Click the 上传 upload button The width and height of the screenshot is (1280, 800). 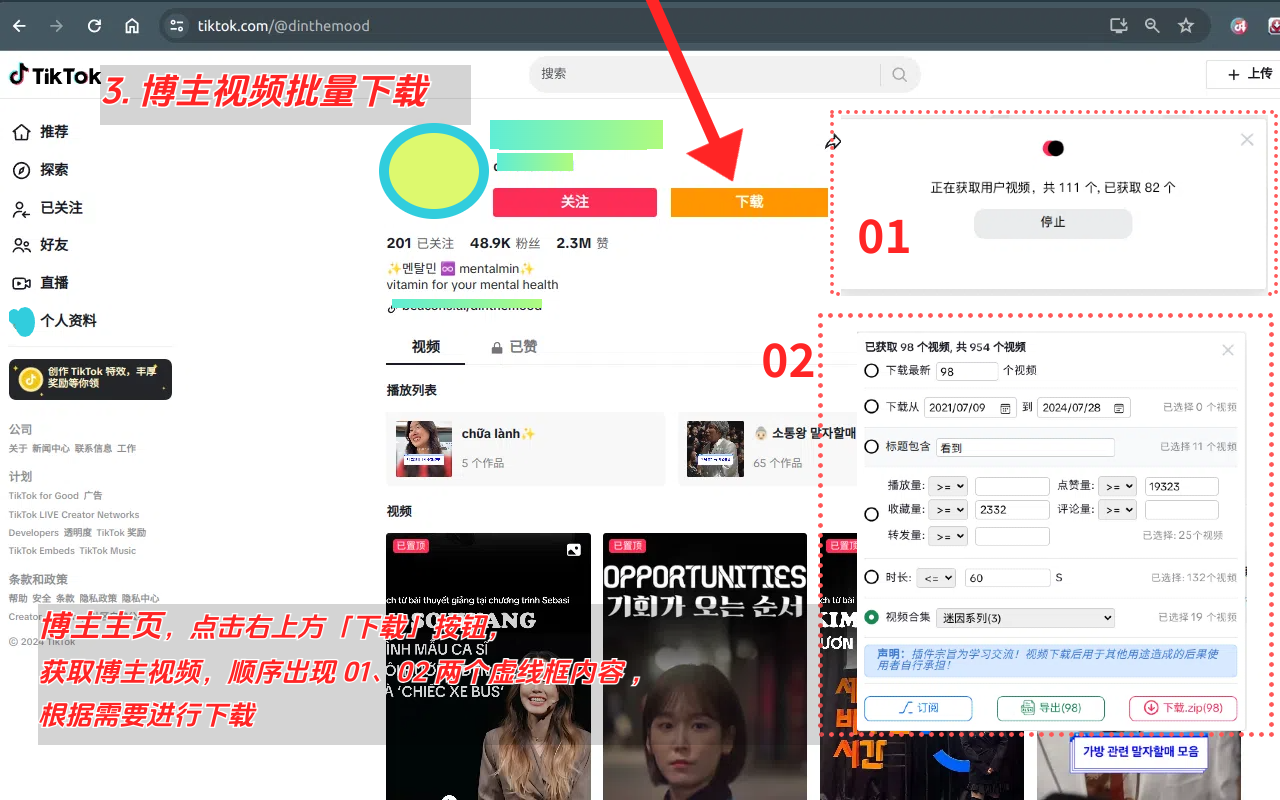(x=1246, y=74)
